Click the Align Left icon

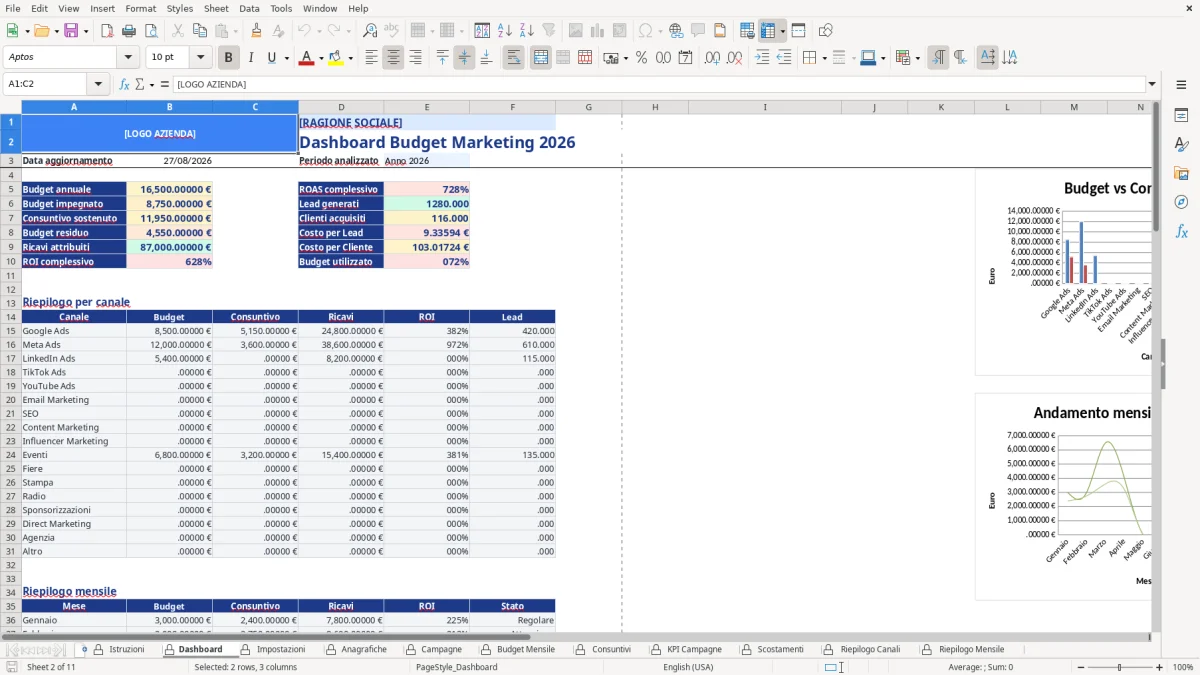tap(371, 58)
